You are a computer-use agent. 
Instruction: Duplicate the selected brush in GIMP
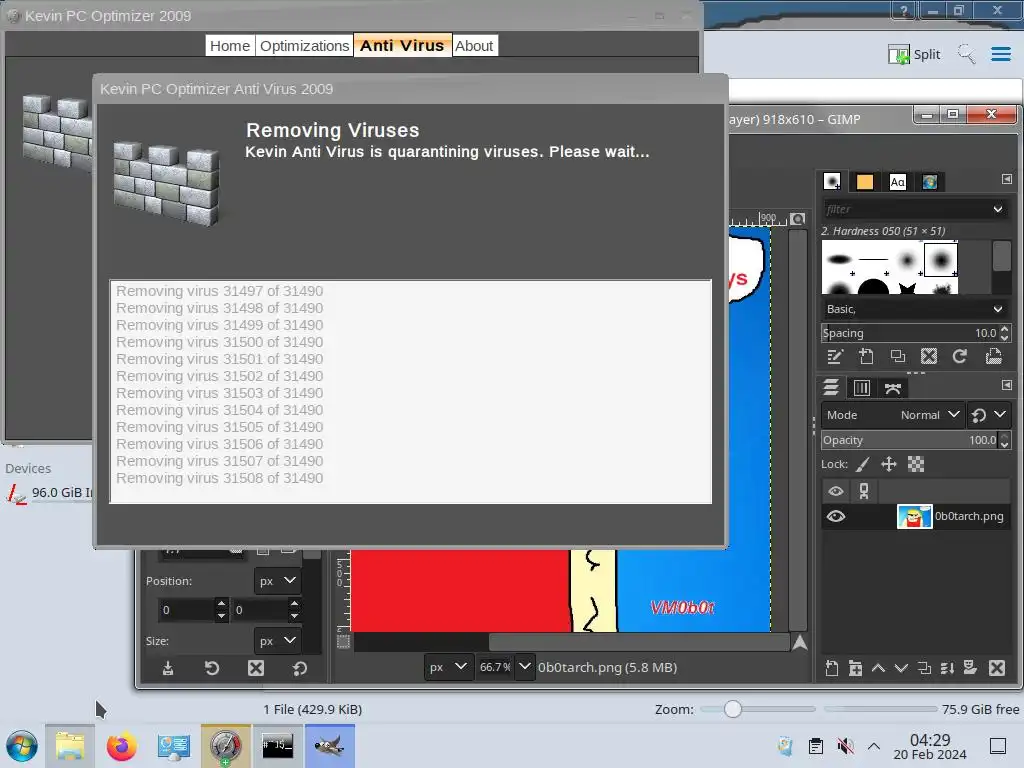(898, 357)
